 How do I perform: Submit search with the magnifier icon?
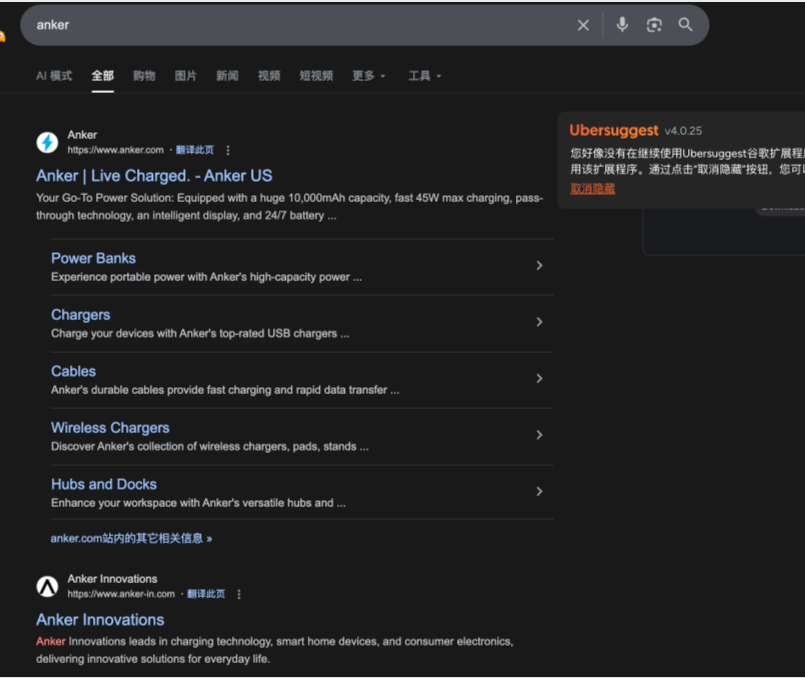(685, 25)
